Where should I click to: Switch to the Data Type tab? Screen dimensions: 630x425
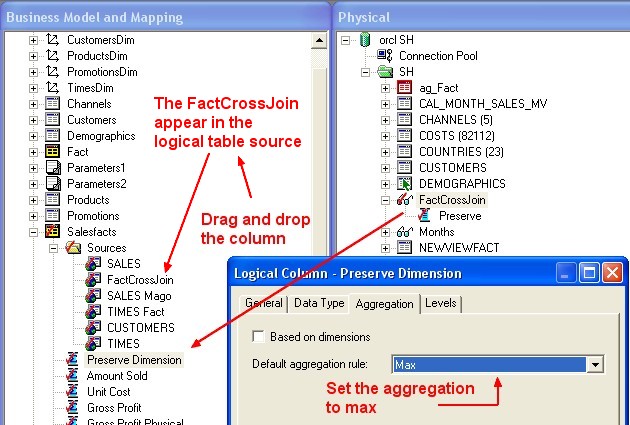[x=319, y=303]
